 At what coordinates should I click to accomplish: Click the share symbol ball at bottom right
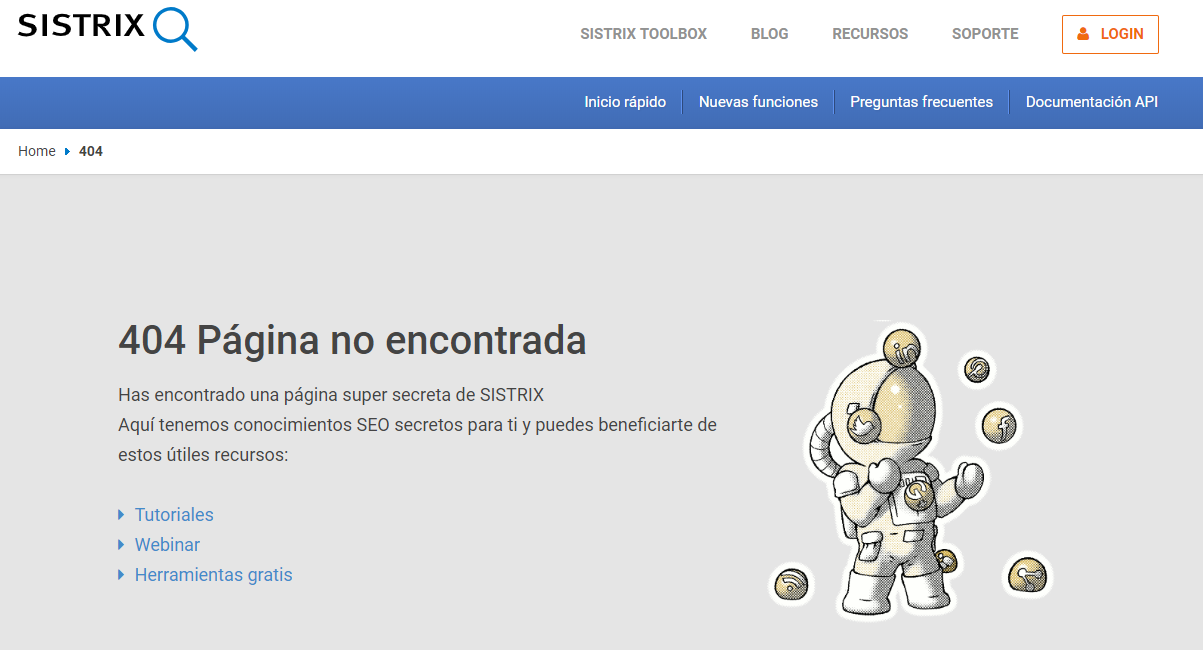(x=1027, y=575)
